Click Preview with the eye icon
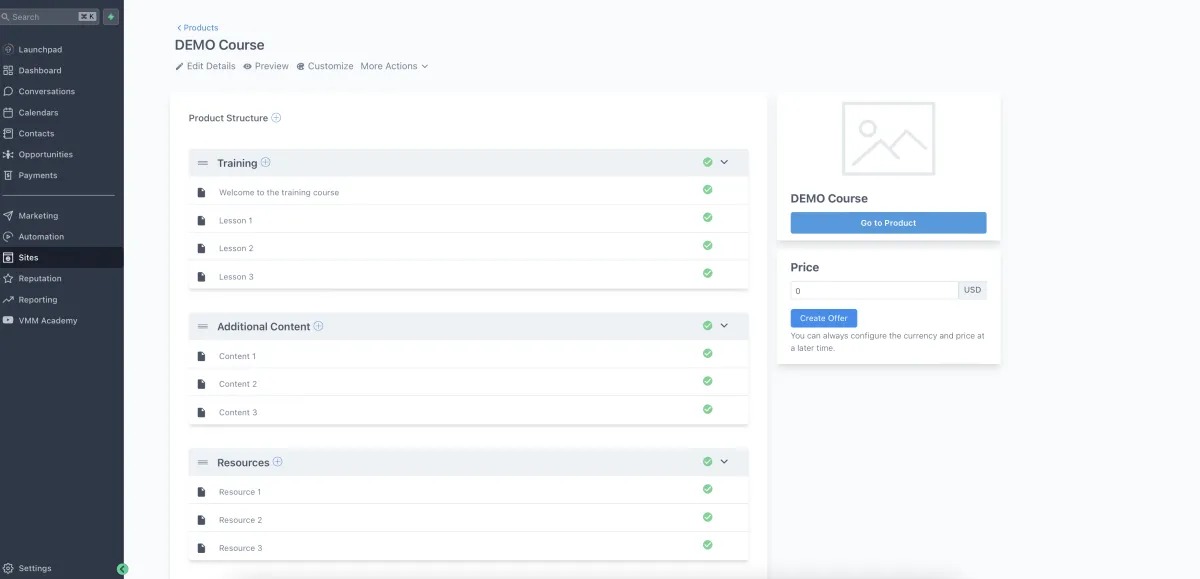The image size is (1200, 579). coord(266,66)
